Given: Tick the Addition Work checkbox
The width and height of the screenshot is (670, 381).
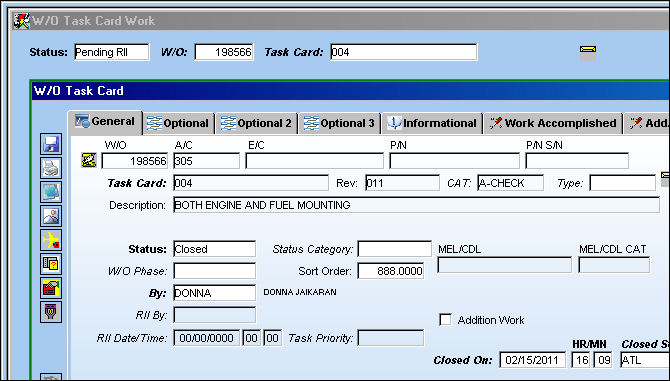Looking at the screenshot, I should pos(445,319).
